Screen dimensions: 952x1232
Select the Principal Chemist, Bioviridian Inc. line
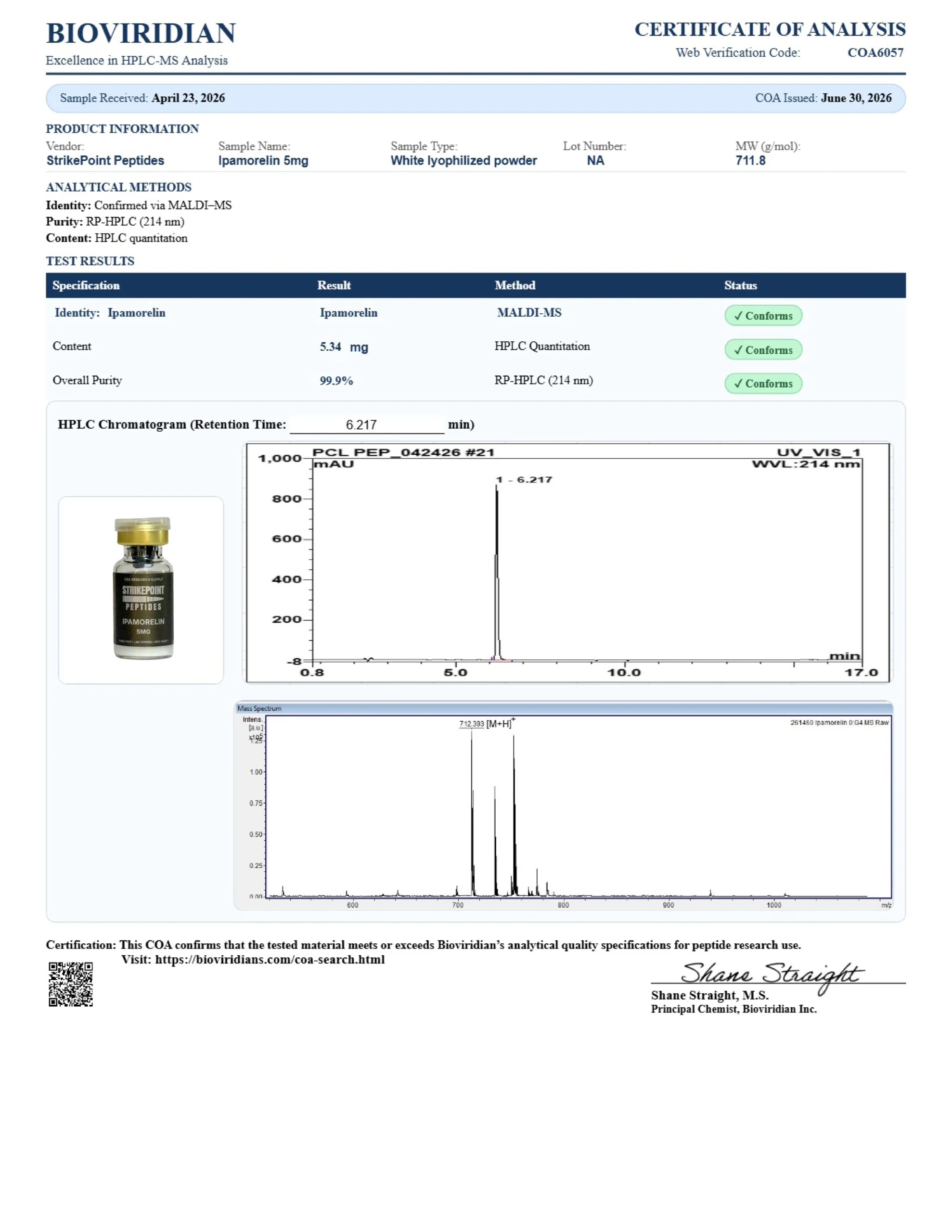pyautogui.click(x=733, y=1009)
